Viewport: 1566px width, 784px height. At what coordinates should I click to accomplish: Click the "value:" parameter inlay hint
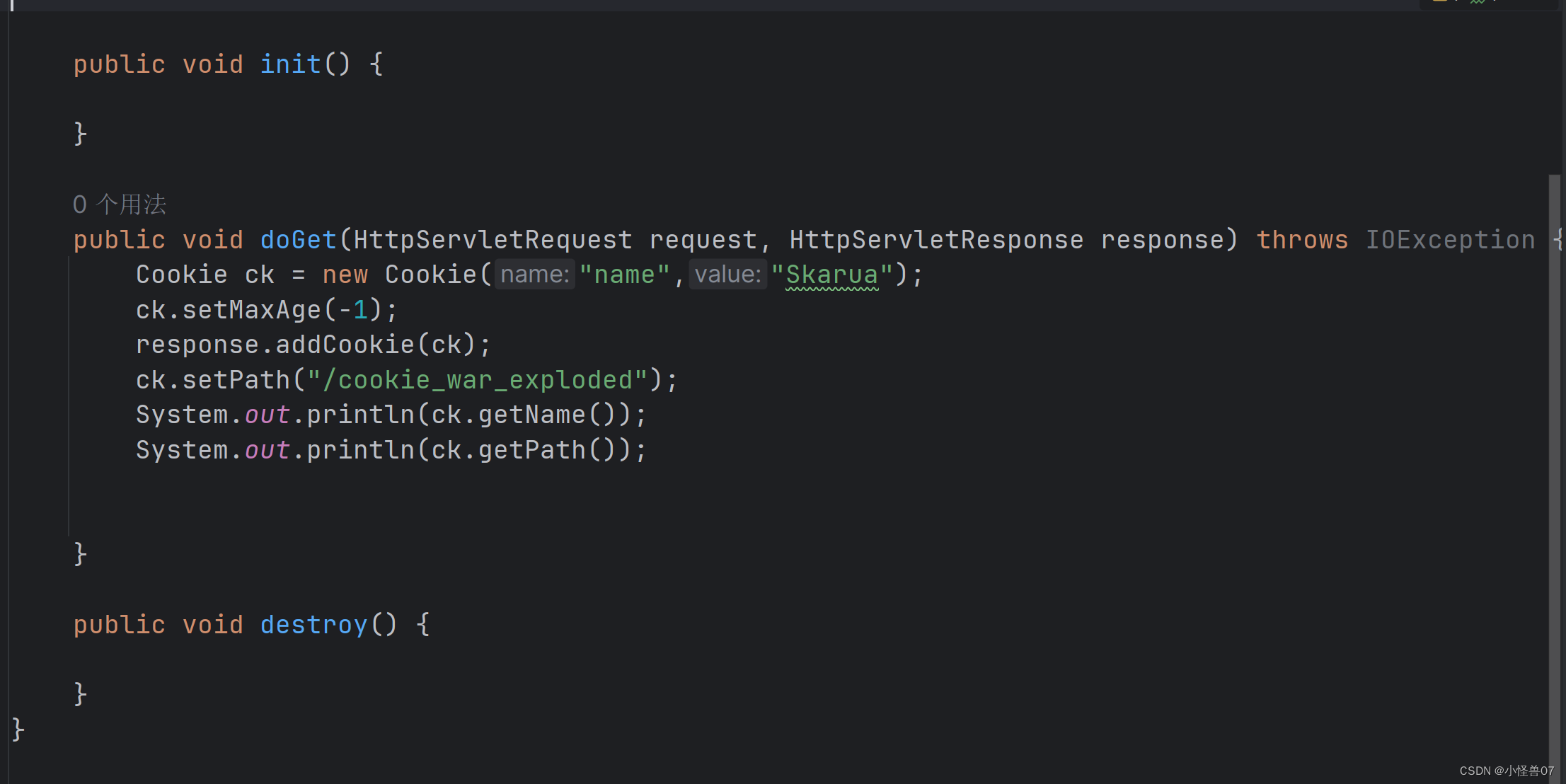click(x=727, y=274)
